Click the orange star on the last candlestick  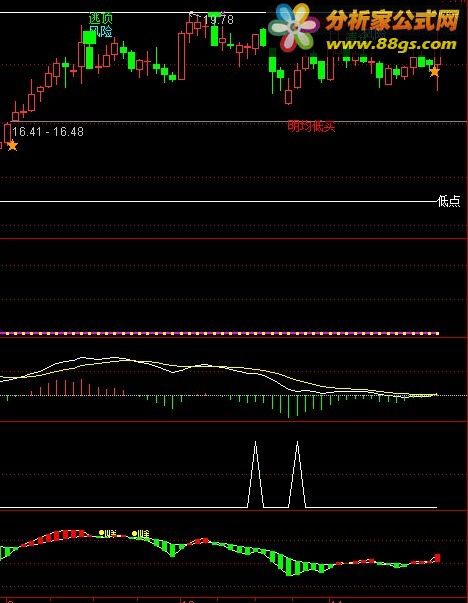point(435,71)
